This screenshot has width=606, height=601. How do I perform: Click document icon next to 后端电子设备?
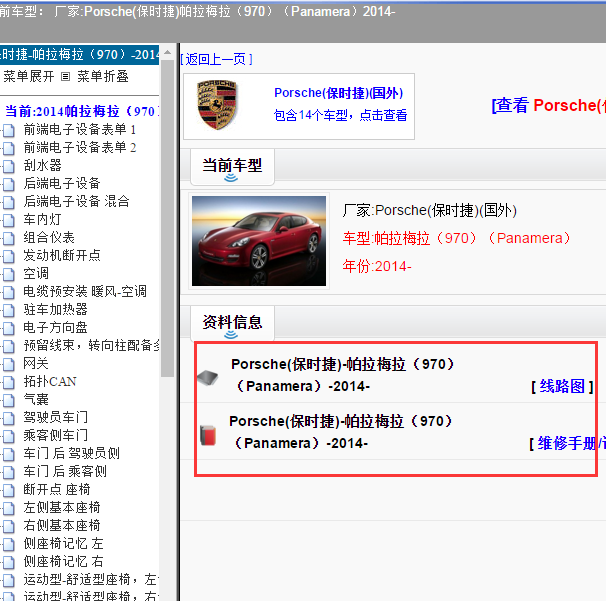coord(9,184)
